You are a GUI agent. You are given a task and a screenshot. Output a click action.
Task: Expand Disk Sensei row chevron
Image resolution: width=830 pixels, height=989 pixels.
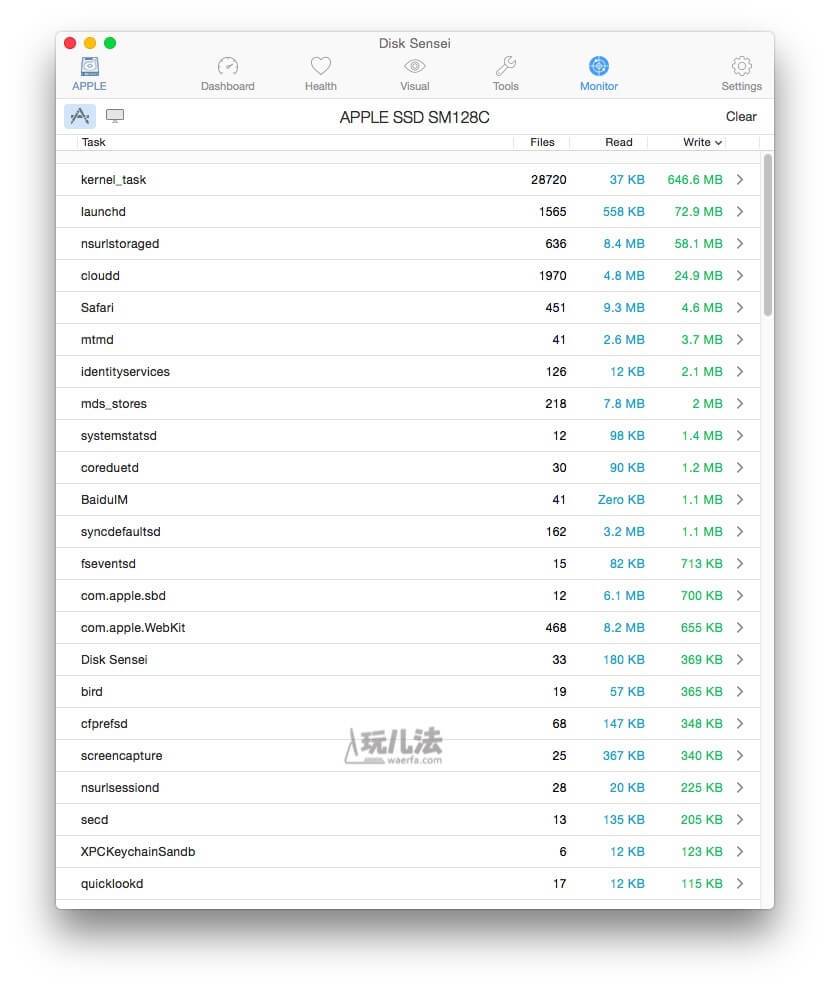[740, 660]
